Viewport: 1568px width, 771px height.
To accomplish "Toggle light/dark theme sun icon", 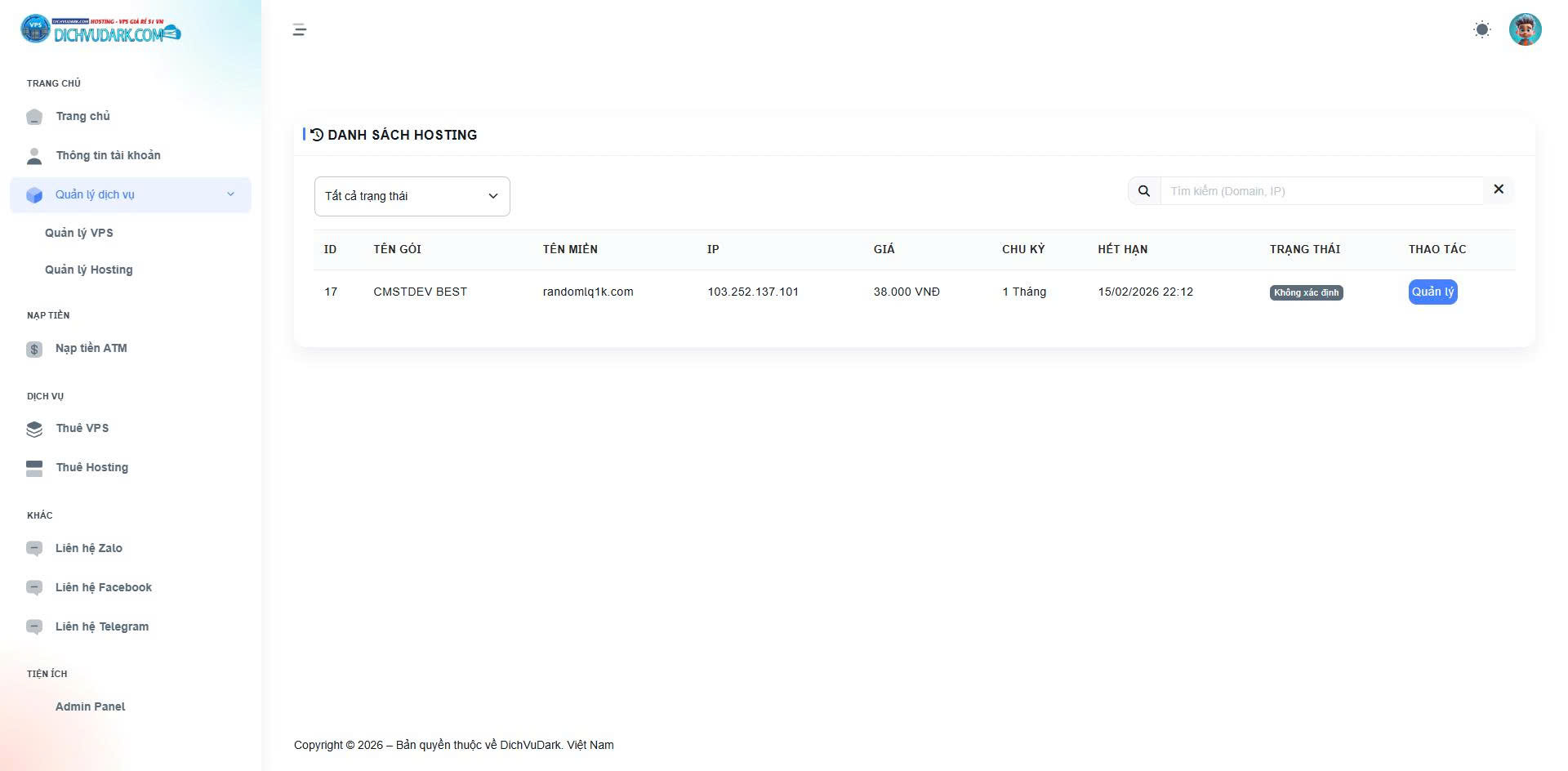I will tap(1481, 30).
